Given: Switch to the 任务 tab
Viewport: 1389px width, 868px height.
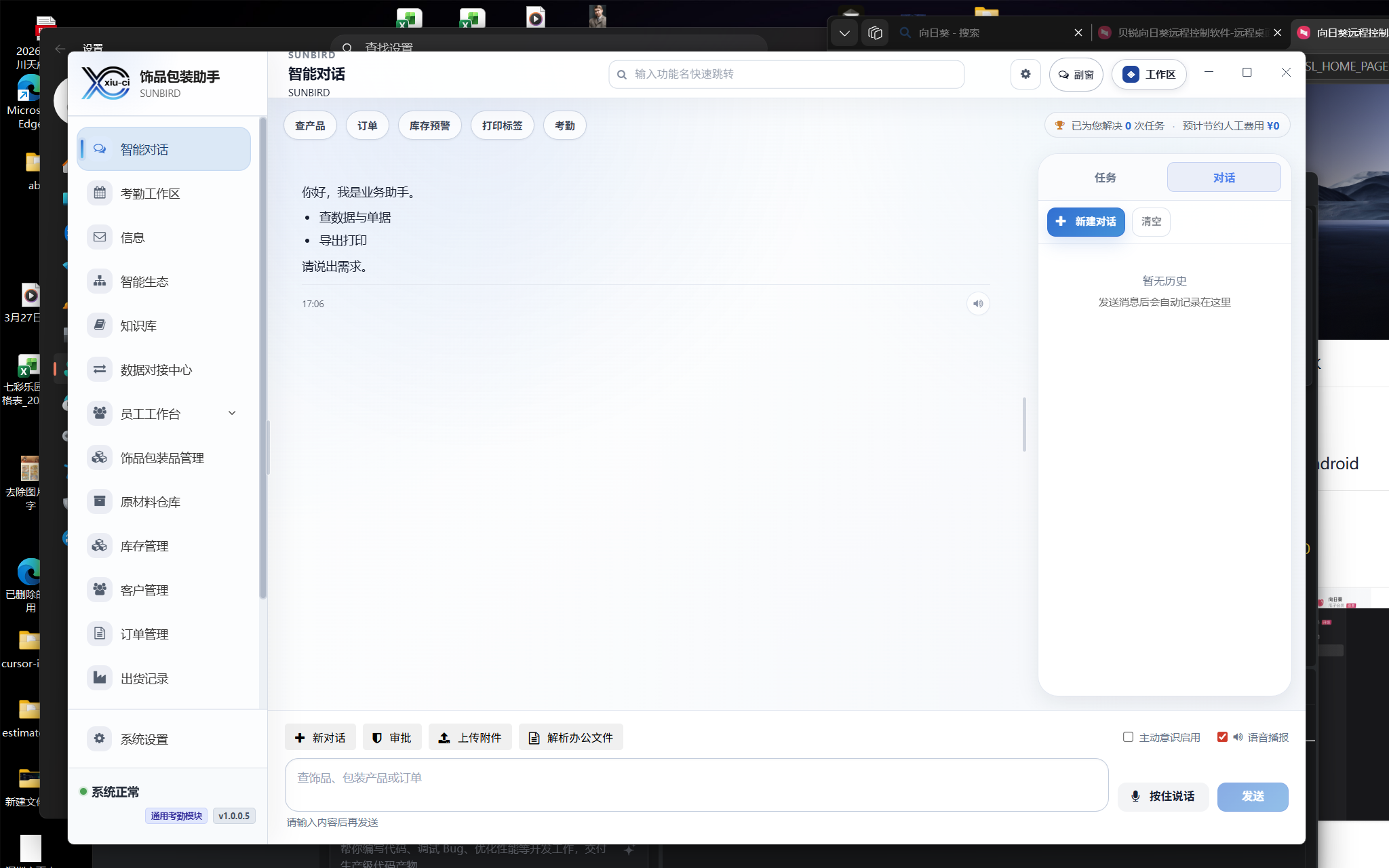Looking at the screenshot, I should tap(1106, 177).
